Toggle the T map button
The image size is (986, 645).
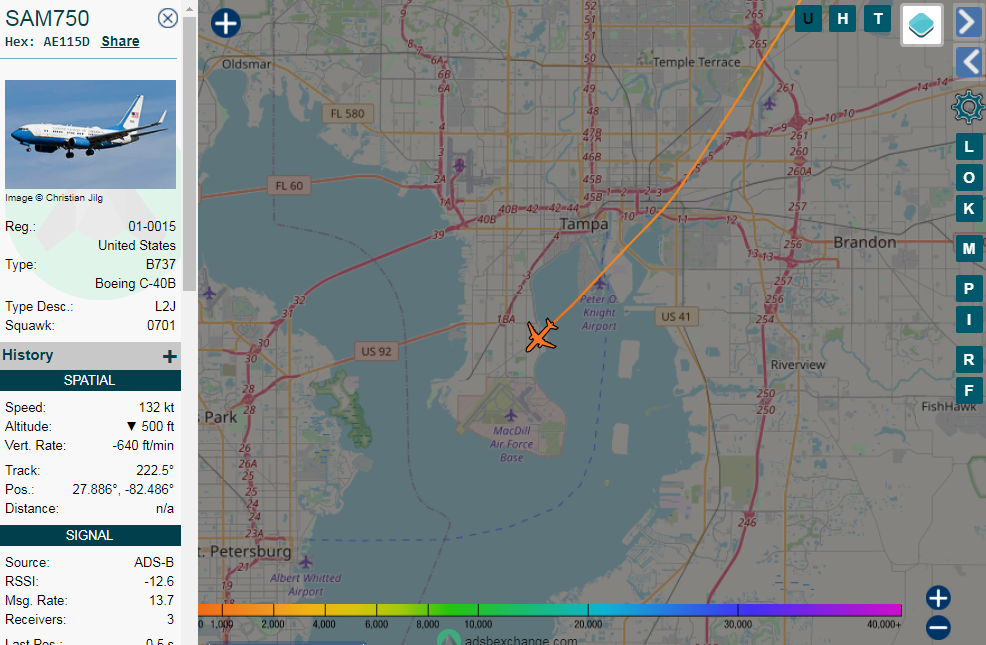878,19
